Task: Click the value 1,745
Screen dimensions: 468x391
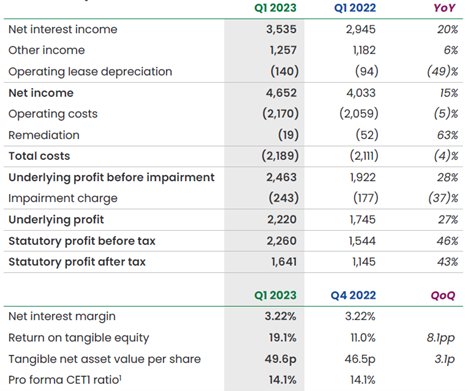Action: tap(363, 220)
